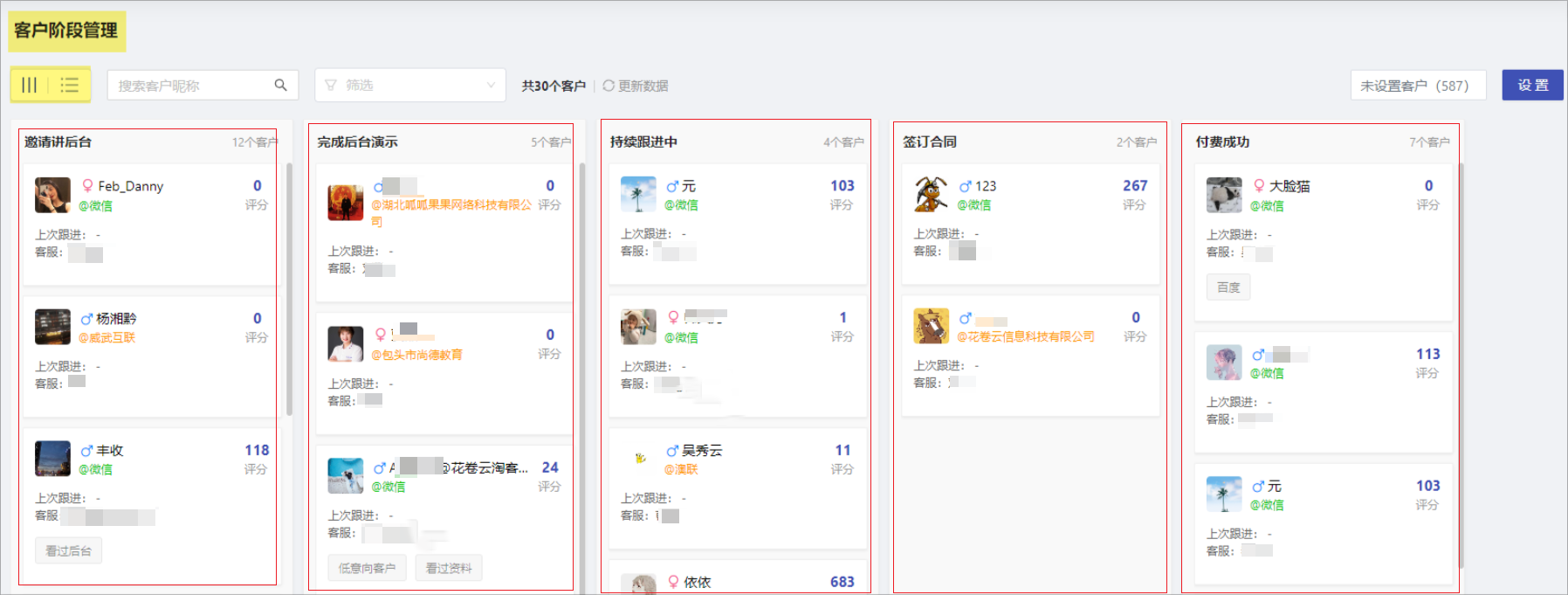Click the score 267 on the 123 card
The image size is (1568, 595).
coord(1135,185)
